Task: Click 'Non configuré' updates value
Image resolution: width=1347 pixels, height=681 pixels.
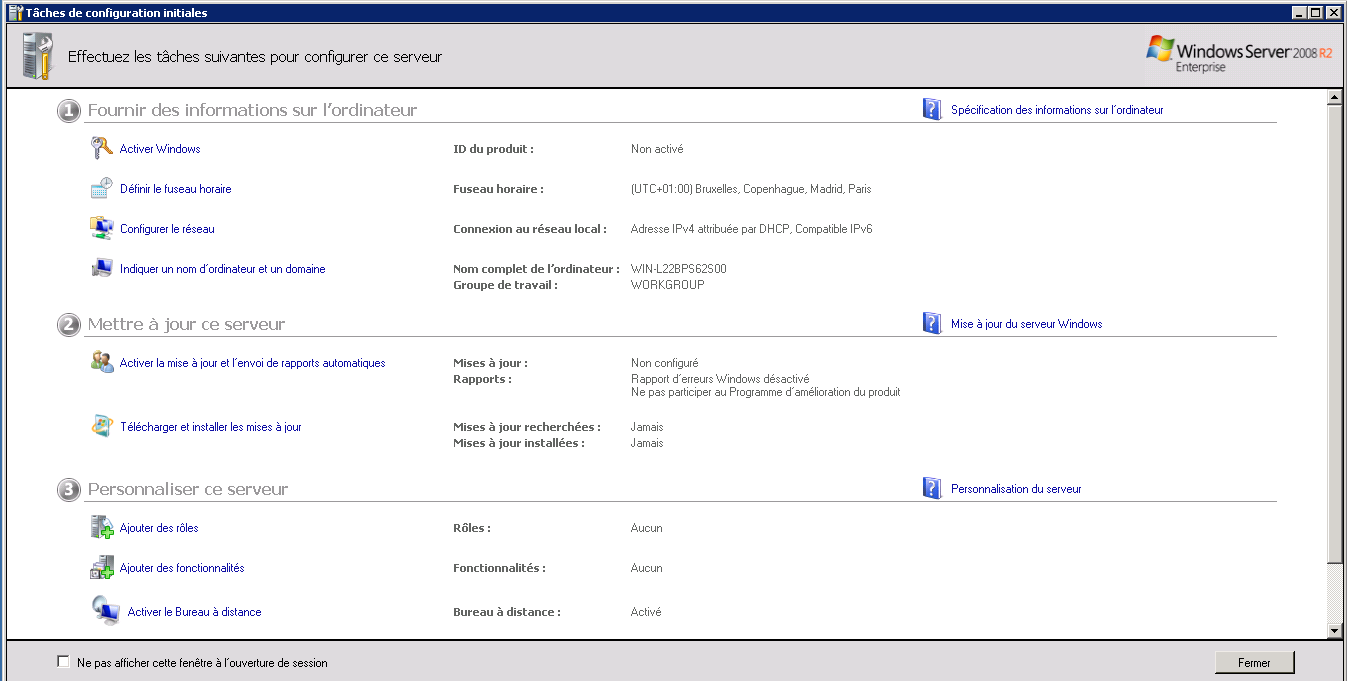Action: click(x=665, y=363)
